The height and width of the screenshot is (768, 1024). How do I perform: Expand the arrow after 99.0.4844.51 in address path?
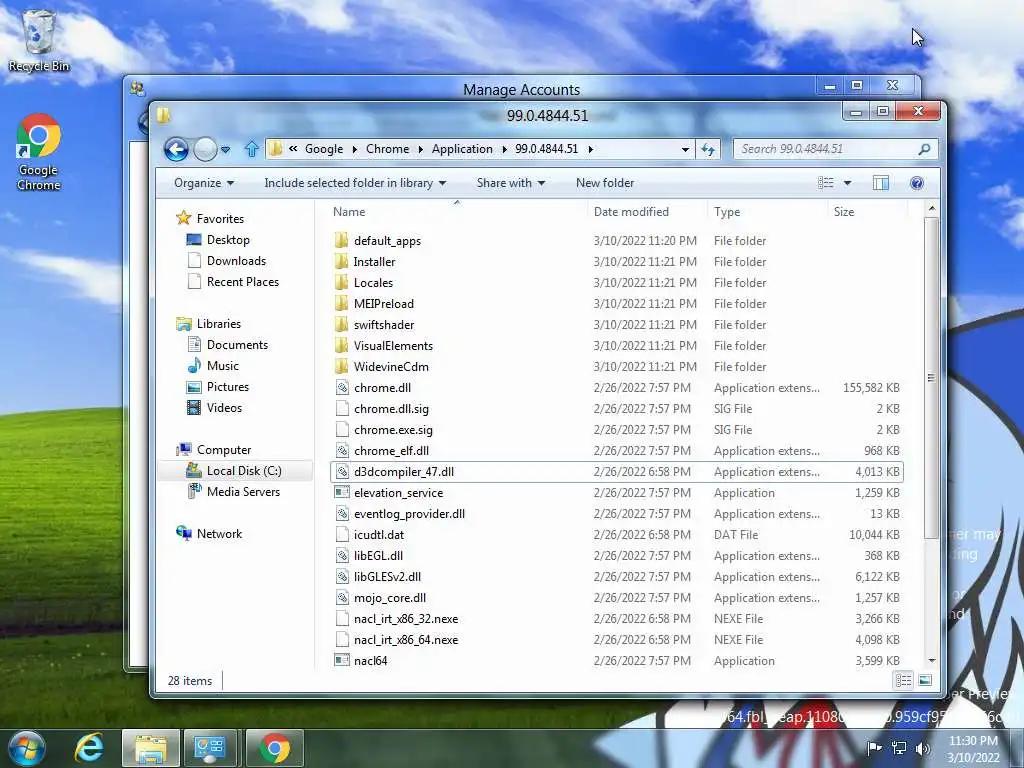tap(590, 150)
